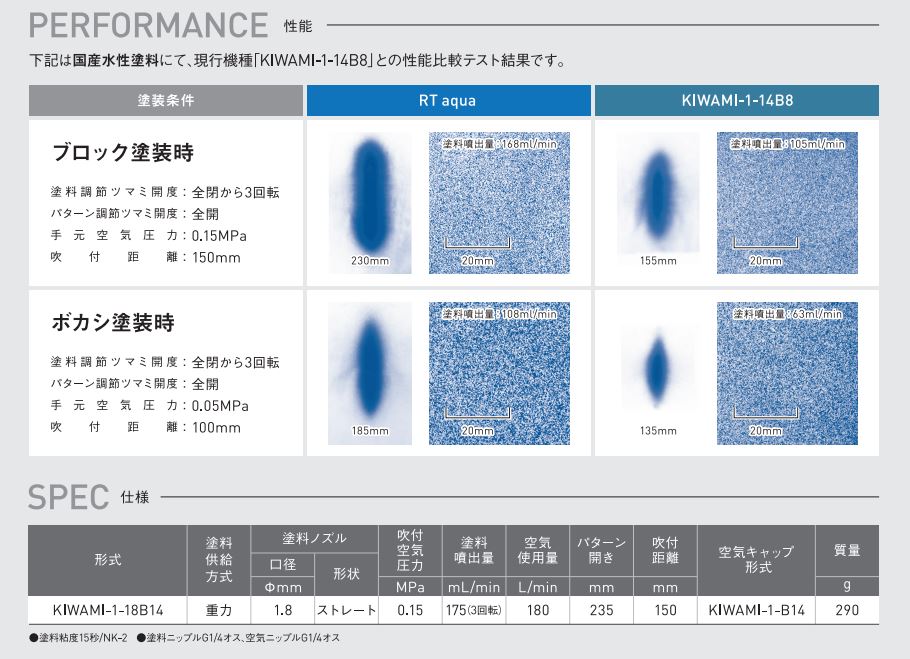The width and height of the screenshot is (910, 659).
Task: Open the 168ml/min paint texture image
Action: pyautogui.click(x=499, y=203)
